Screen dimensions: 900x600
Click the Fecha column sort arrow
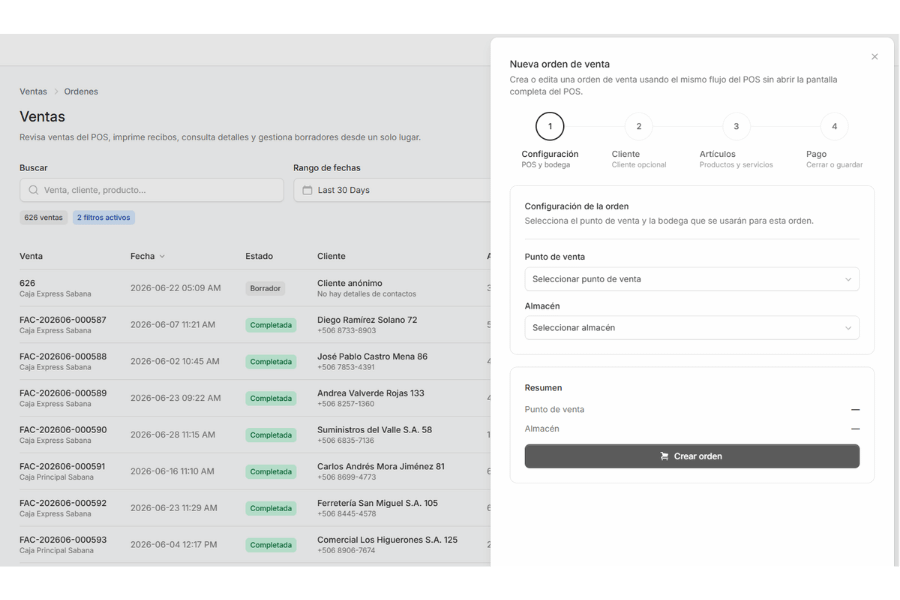(x=162, y=257)
